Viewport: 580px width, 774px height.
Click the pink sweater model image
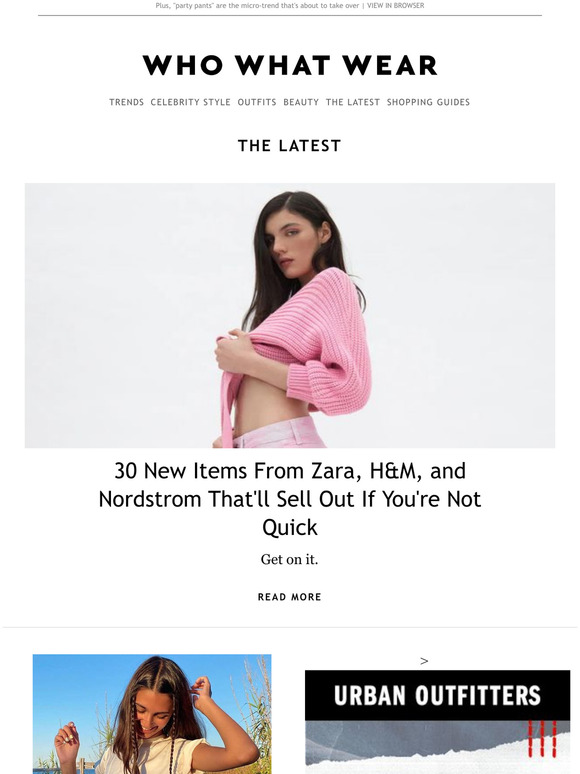[x=290, y=315]
